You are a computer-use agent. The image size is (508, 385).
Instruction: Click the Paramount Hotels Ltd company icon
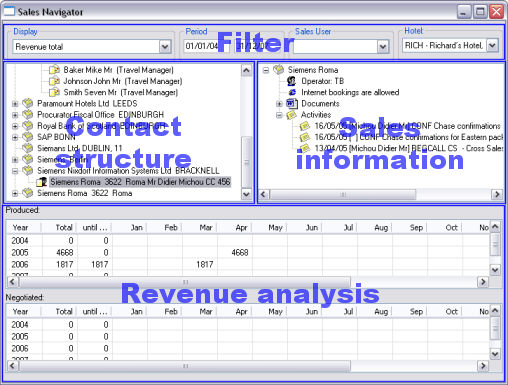[28, 104]
